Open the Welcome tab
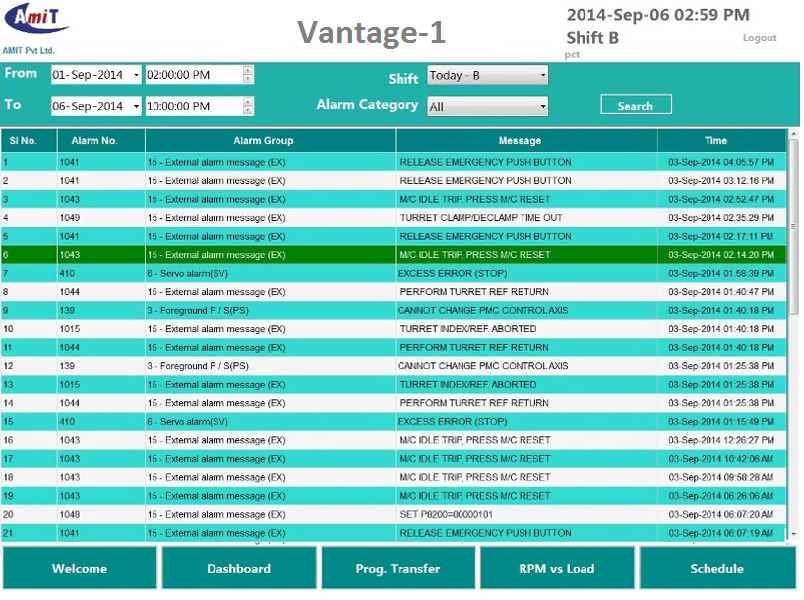The height and width of the screenshot is (600, 804). pos(79,568)
